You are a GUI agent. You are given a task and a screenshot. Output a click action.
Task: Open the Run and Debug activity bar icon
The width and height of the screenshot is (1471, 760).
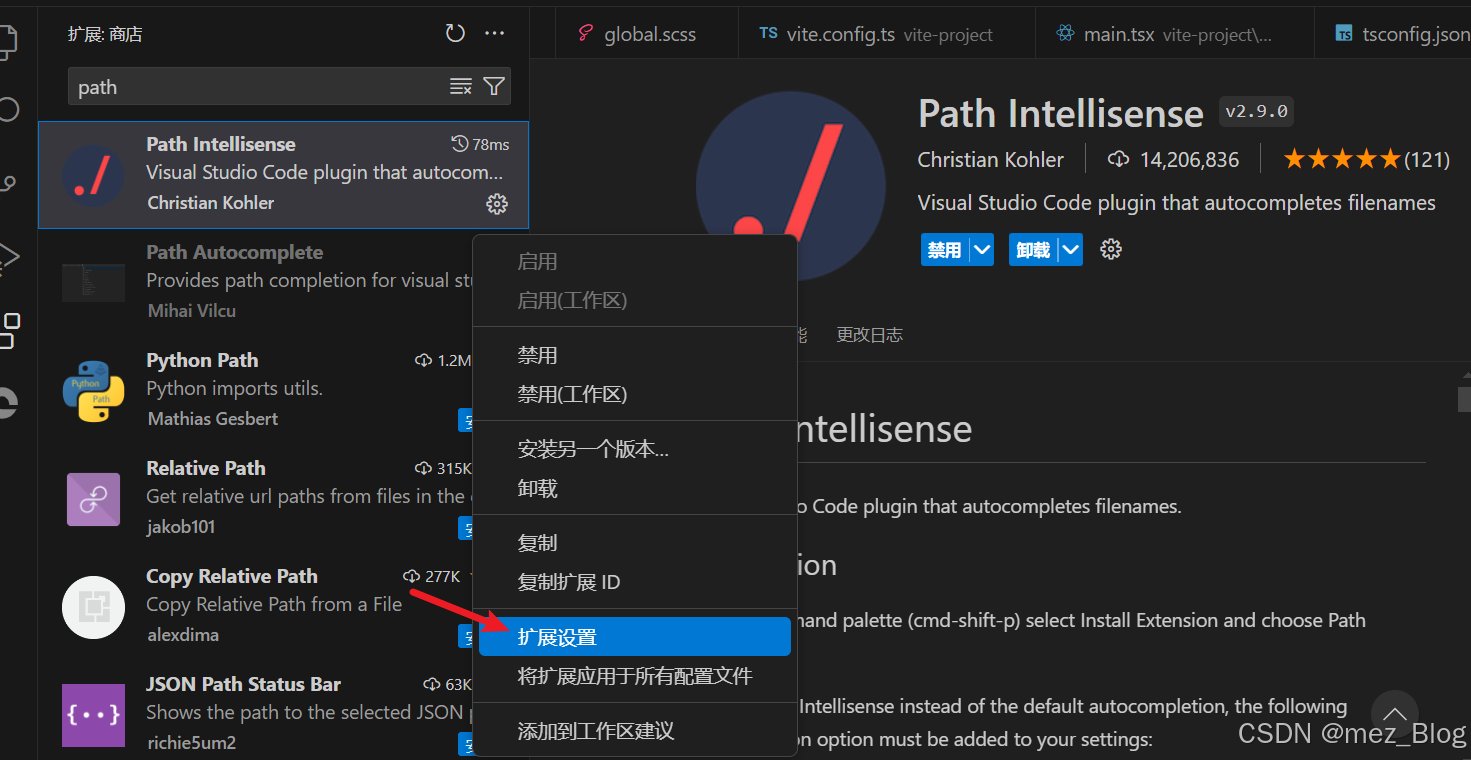[8, 258]
